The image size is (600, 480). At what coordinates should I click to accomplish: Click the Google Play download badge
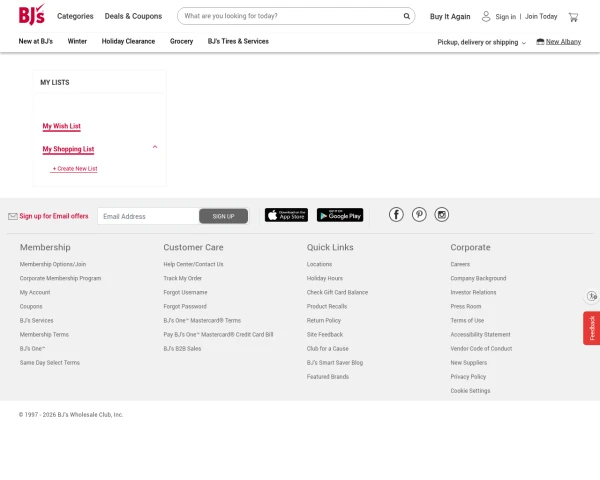coord(340,215)
